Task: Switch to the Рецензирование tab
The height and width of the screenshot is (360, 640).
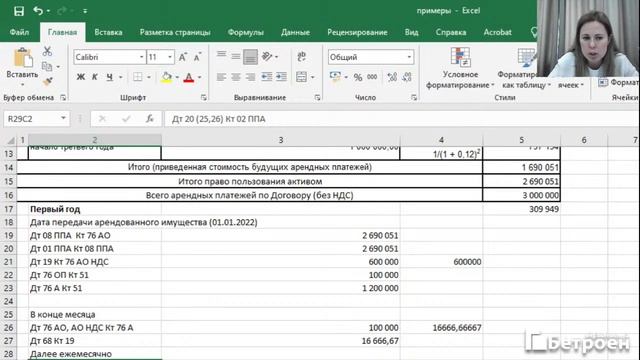Action: pos(357,32)
